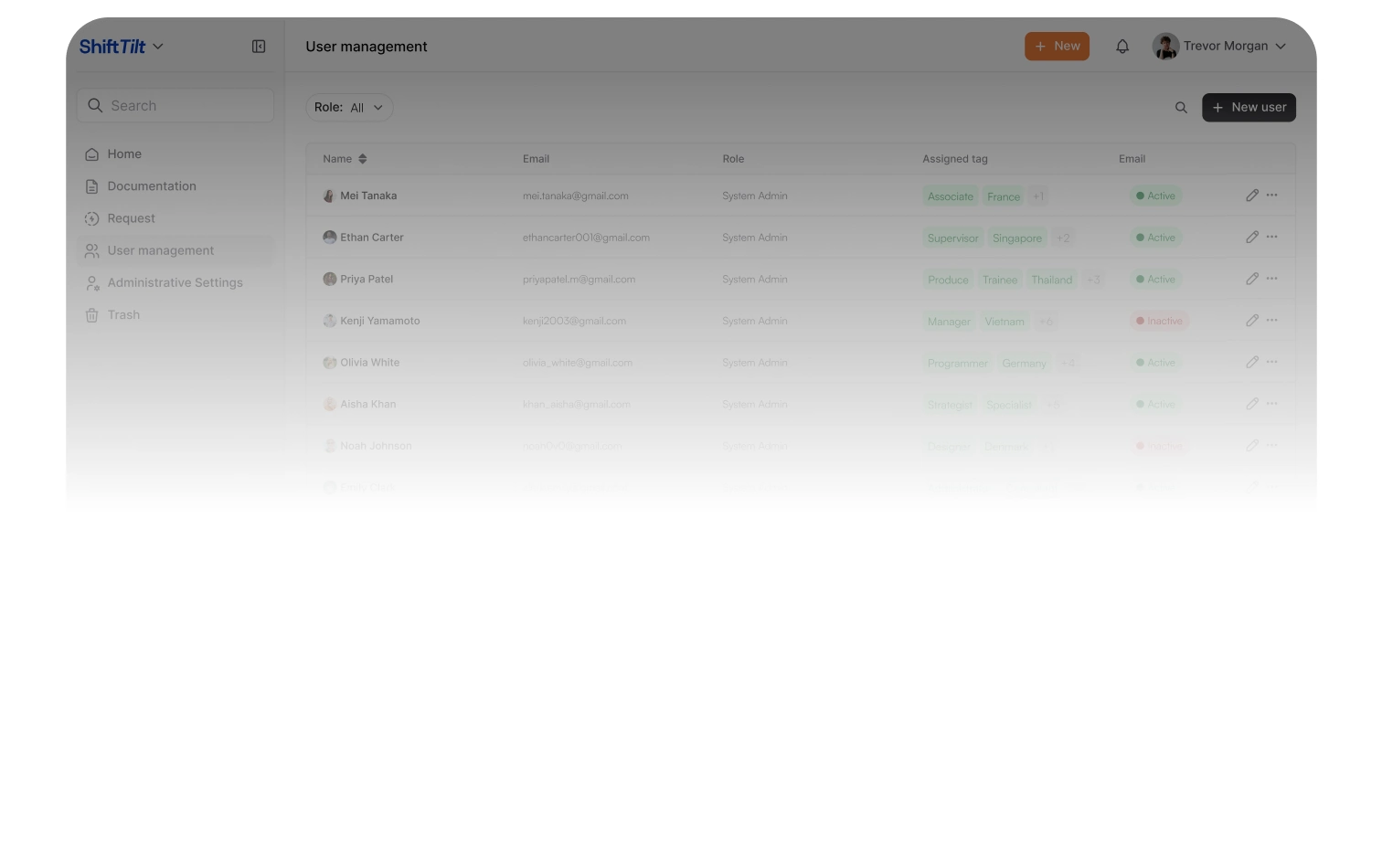Go to Home in sidebar
Screen dimensions: 1382x868
124,154
